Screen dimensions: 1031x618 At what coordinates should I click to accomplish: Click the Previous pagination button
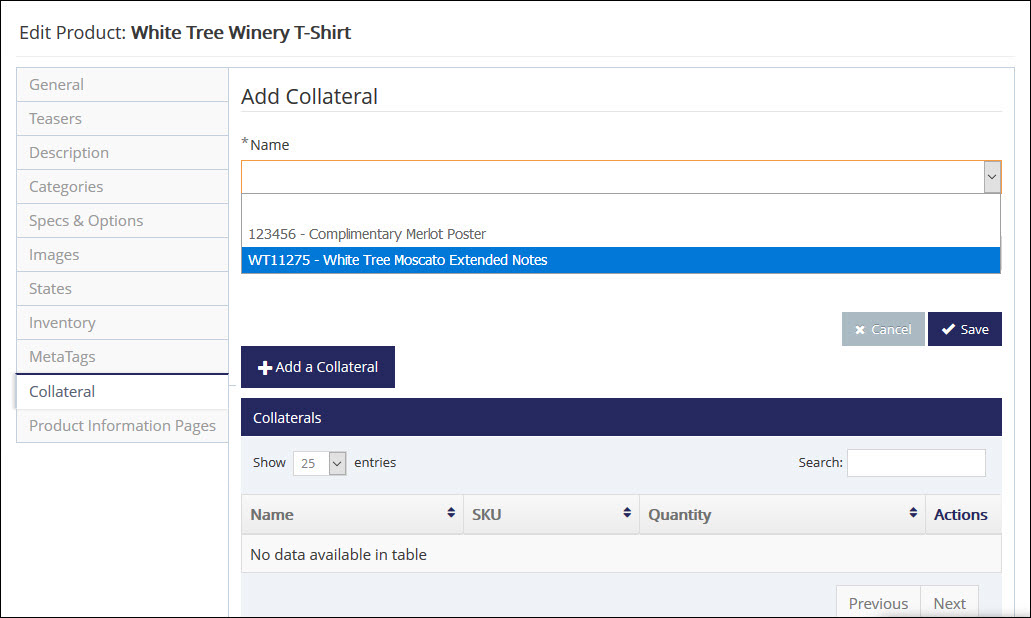(877, 602)
